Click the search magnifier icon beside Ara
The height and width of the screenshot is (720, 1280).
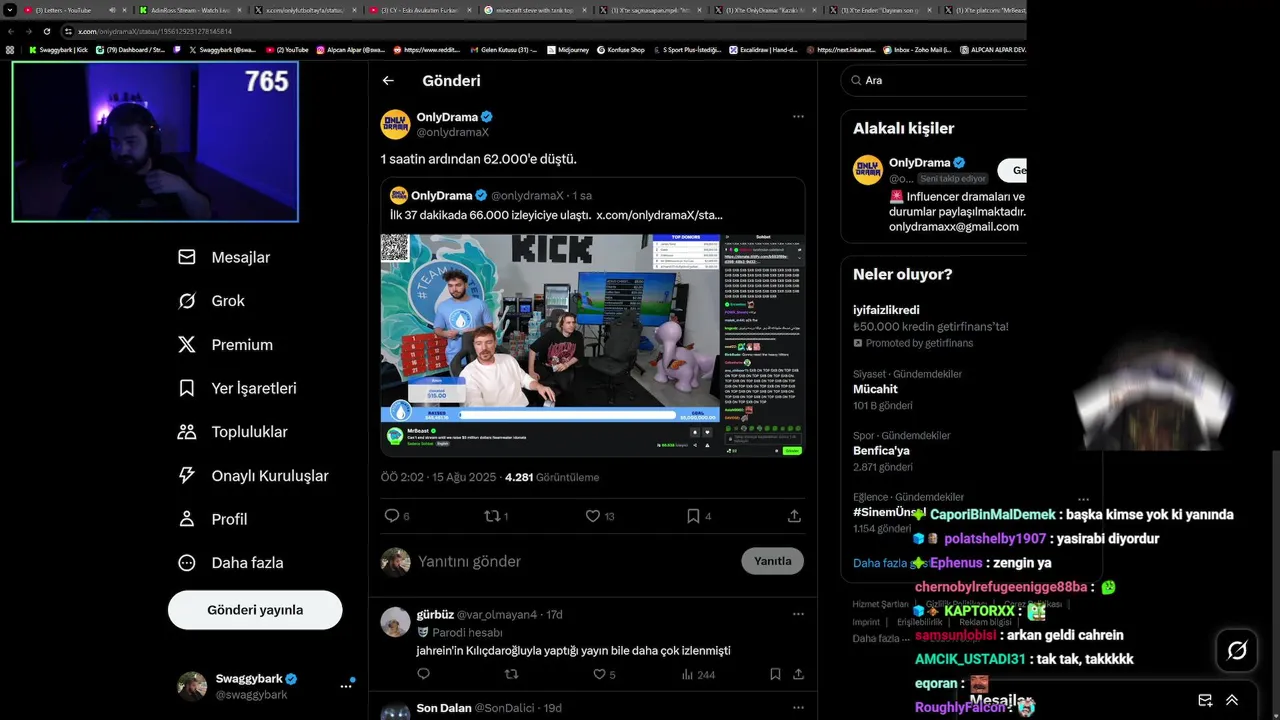[857, 80]
